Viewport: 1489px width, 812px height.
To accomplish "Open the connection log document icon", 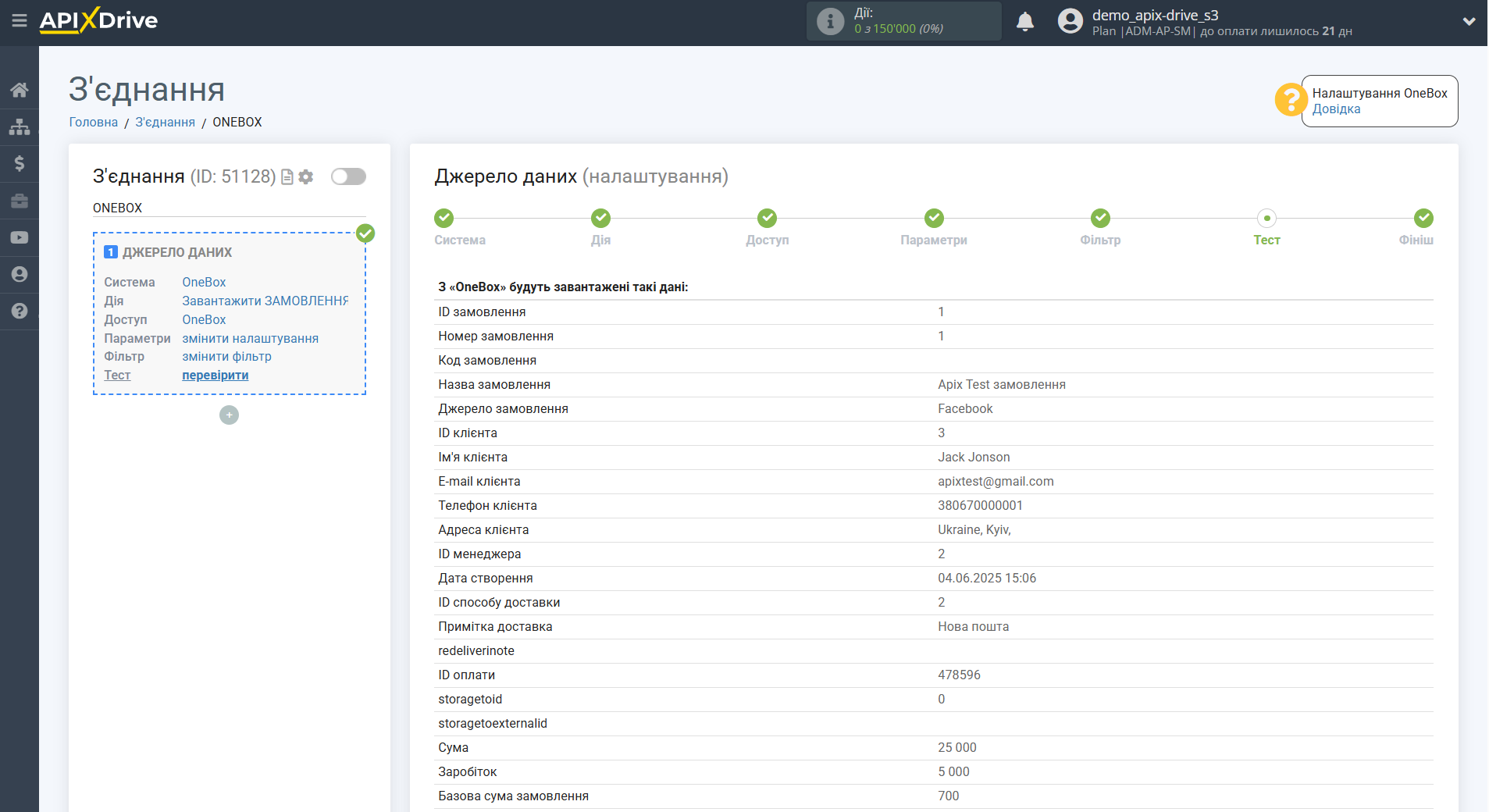I will 287,177.
